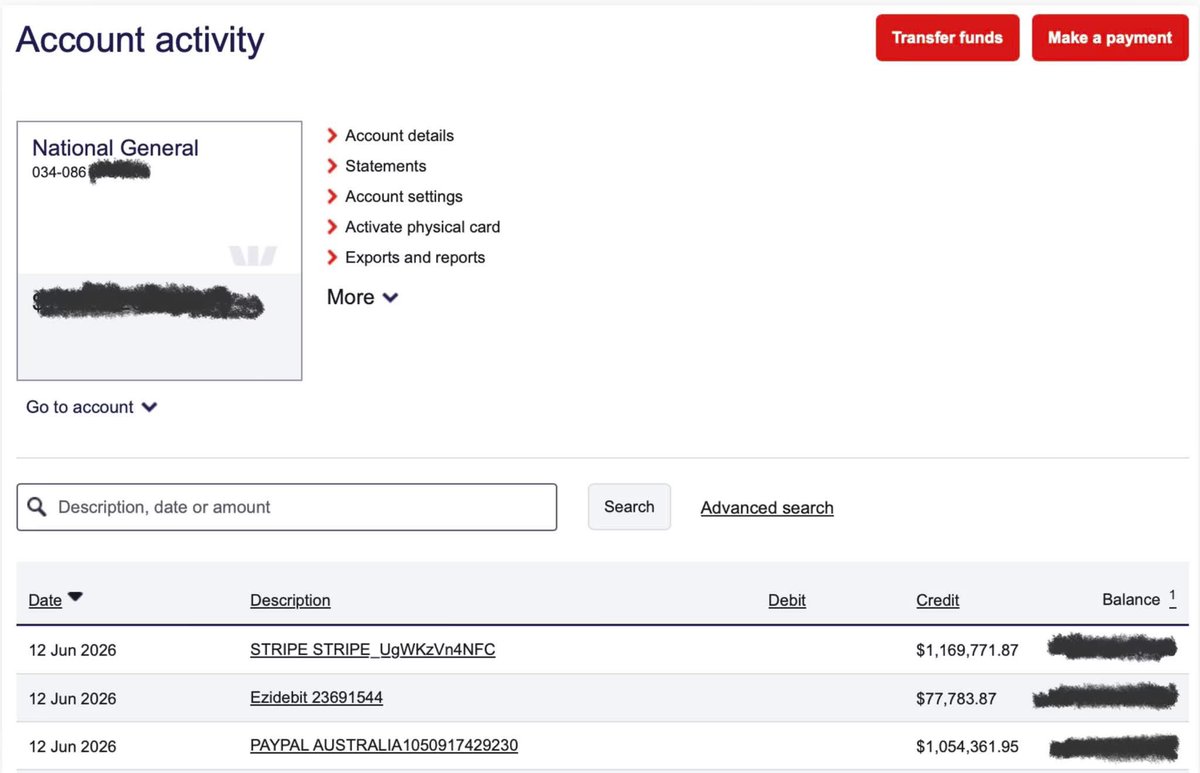The image size is (1200, 773).
Task: Focus the description, date or amount search field
Action: pyautogui.click(x=287, y=507)
